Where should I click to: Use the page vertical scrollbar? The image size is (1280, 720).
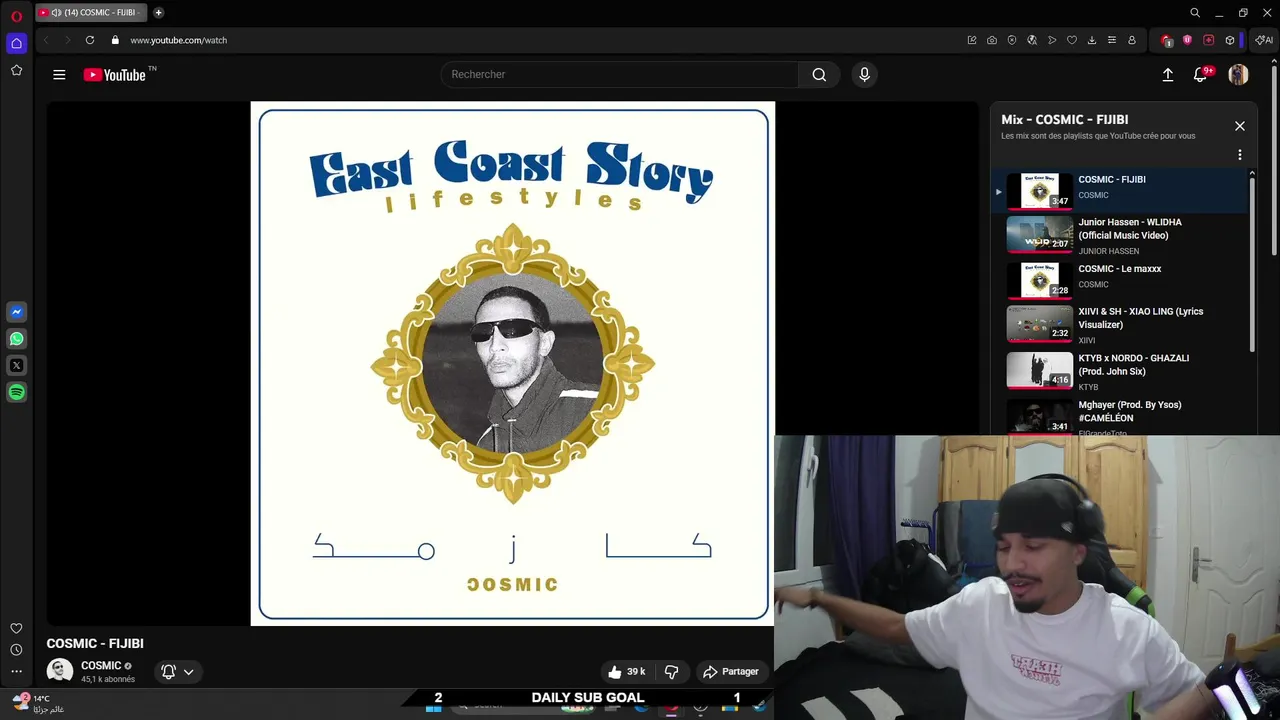[x=1274, y=162]
